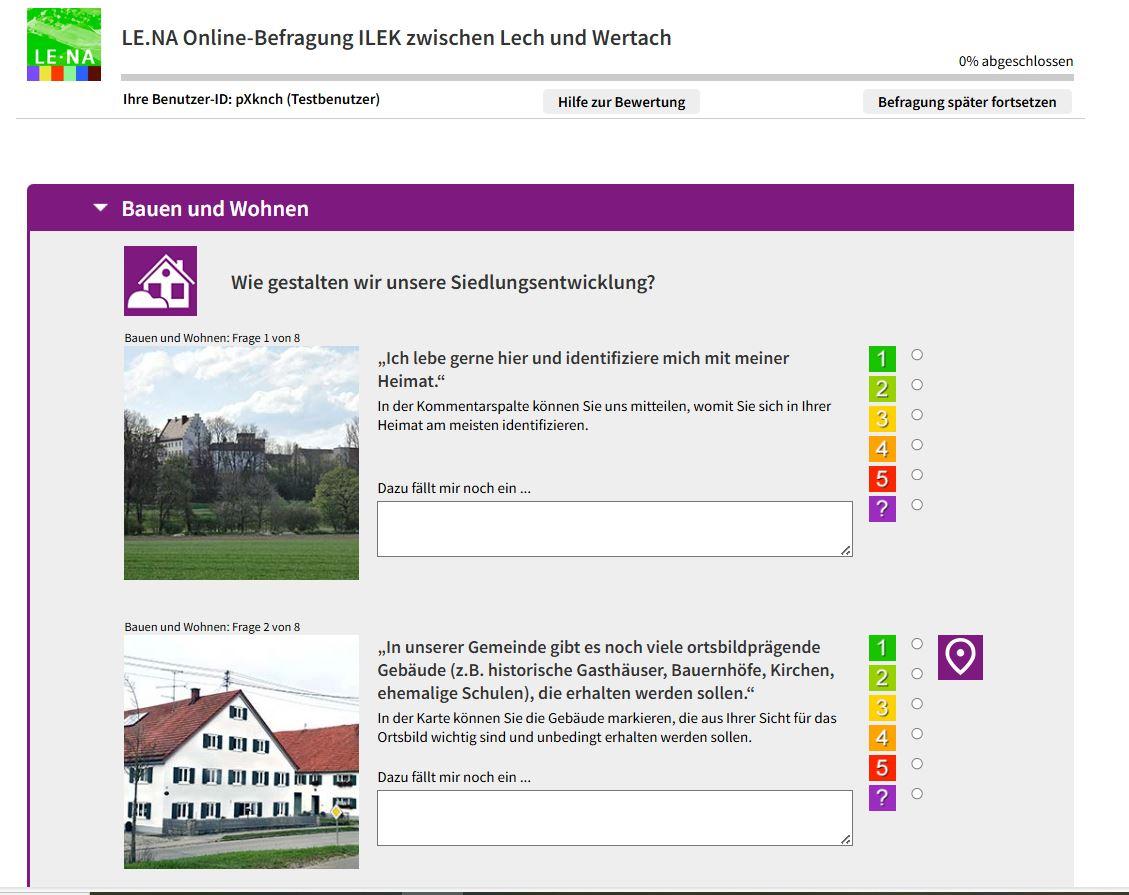
Task: Click the resize handle of Frage 1 comment box
Action: [846, 550]
